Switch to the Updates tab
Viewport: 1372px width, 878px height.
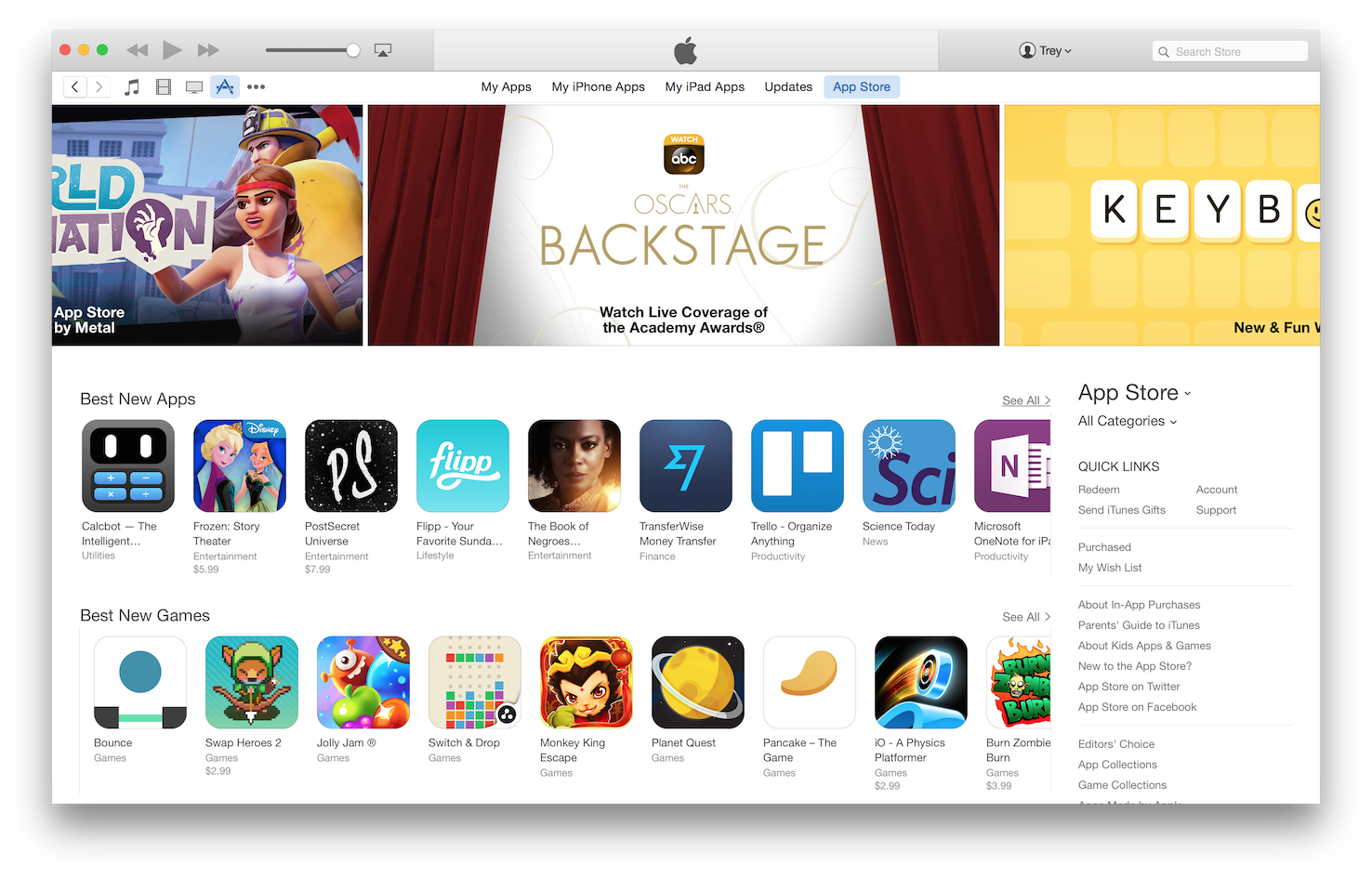click(x=788, y=86)
